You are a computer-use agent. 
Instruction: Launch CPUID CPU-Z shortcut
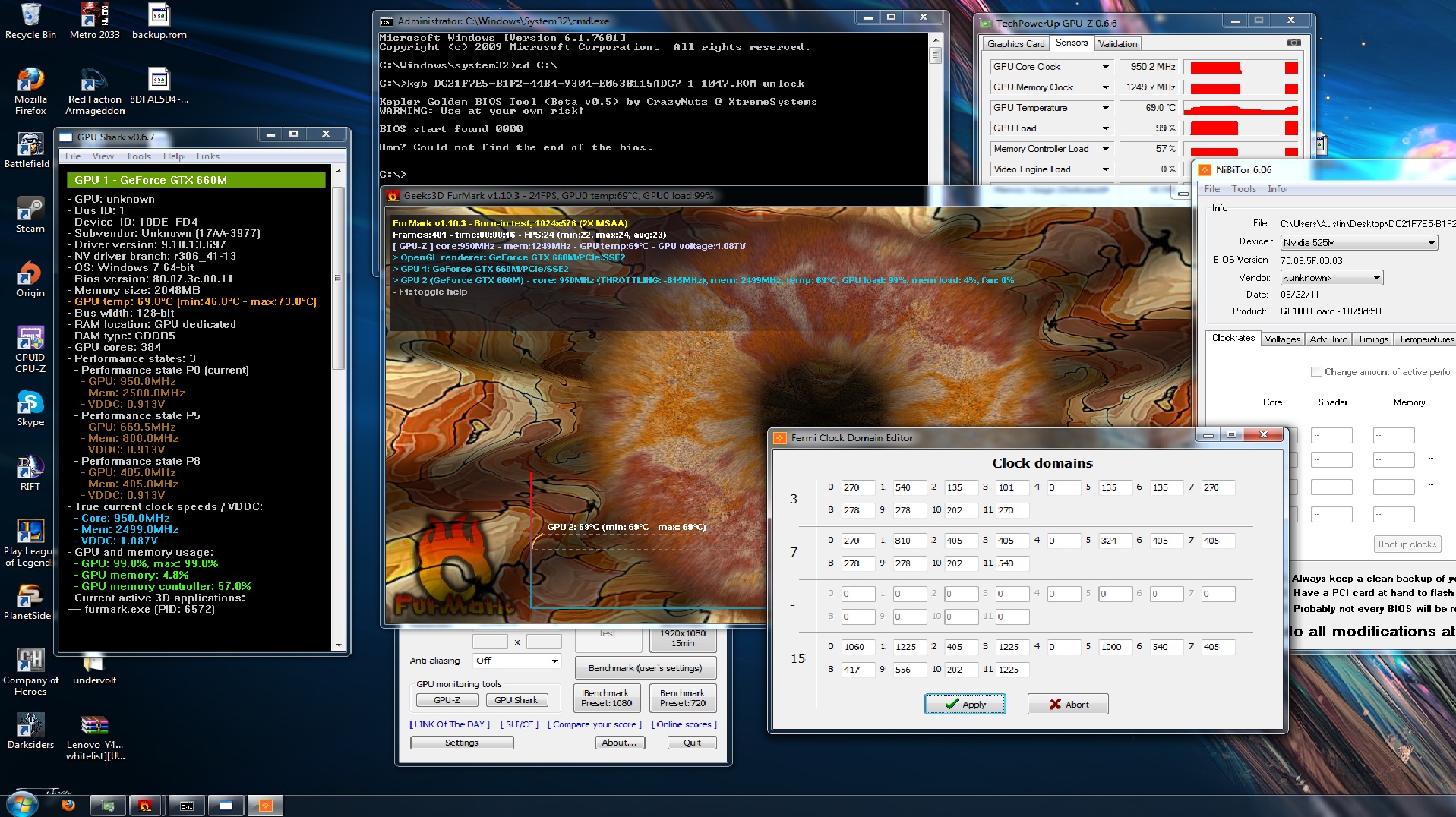(30, 349)
